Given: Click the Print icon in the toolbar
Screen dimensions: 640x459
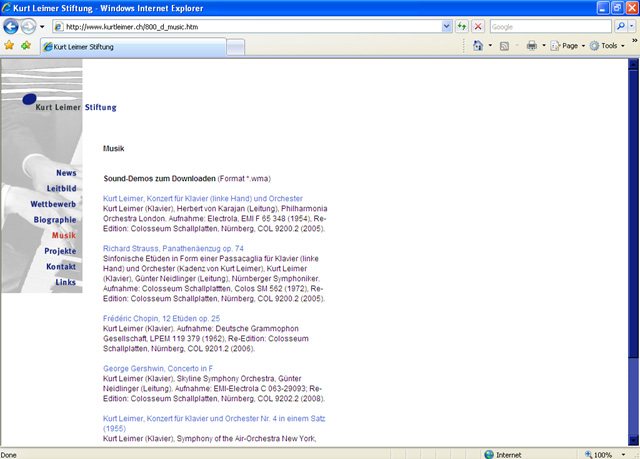Looking at the screenshot, I should point(532,46).
